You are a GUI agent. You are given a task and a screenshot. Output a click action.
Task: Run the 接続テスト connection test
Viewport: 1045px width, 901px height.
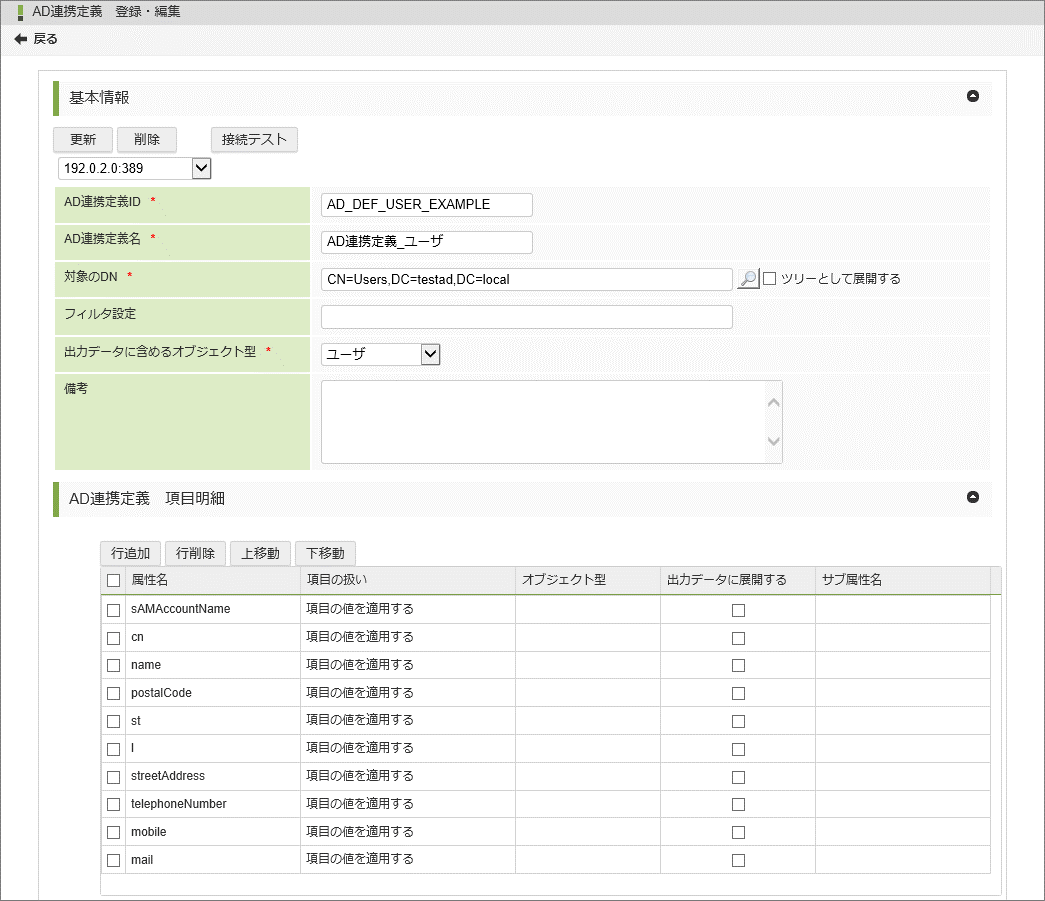pyautogui.click(x=254, y=139)
